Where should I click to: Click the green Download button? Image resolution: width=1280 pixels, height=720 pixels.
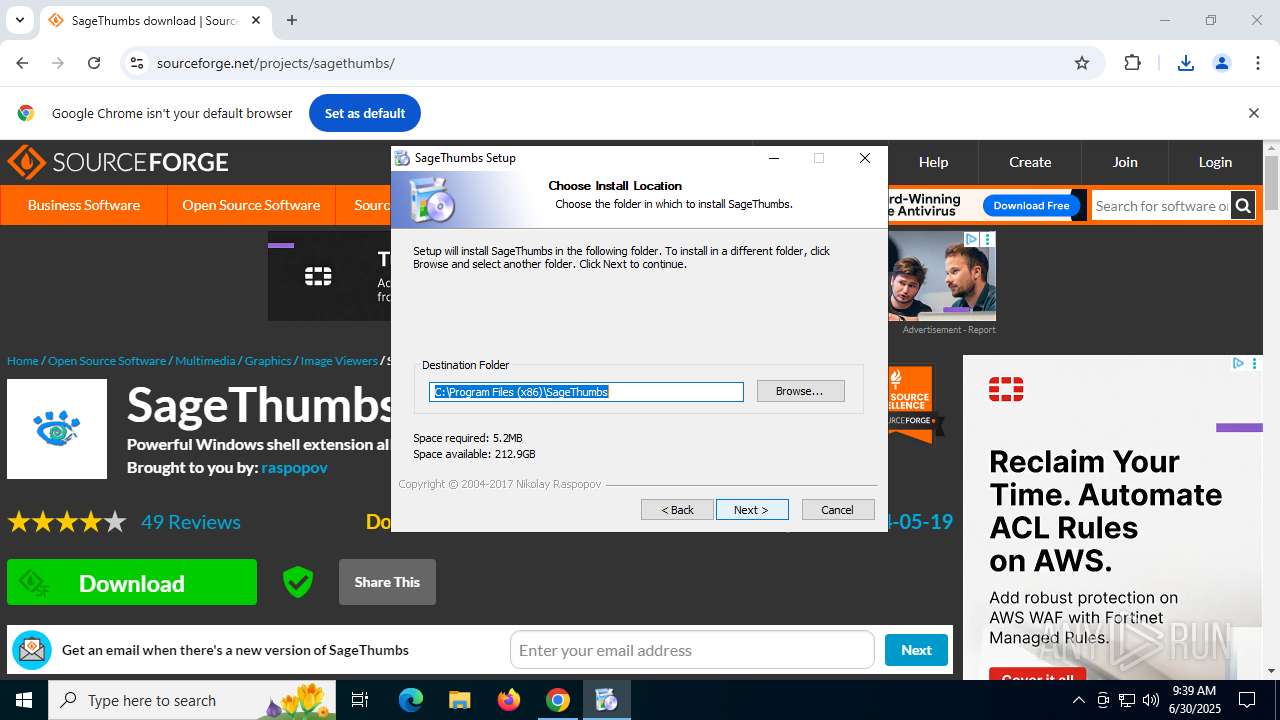coord(132,583)
